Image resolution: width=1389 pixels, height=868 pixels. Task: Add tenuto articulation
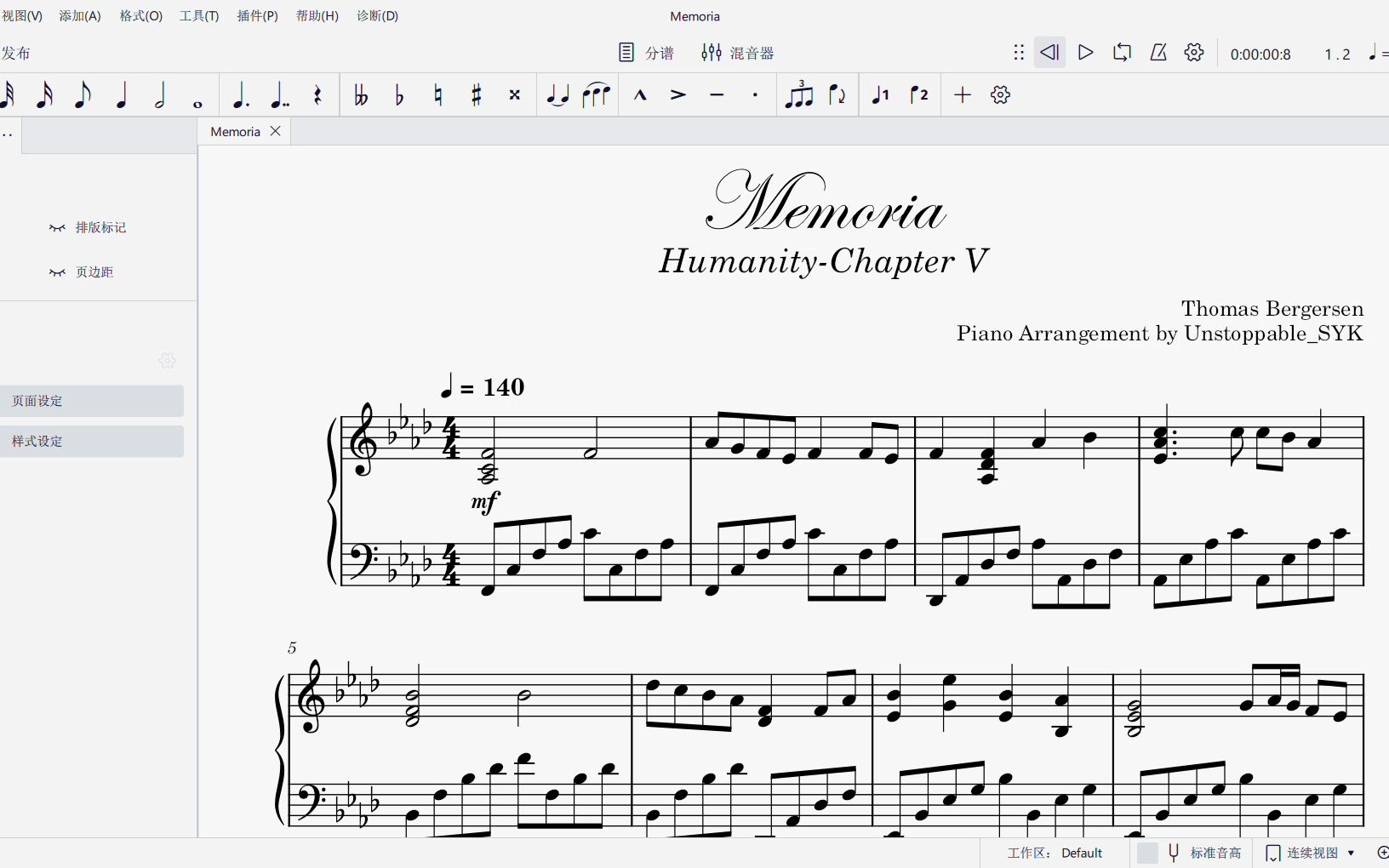click(717, 94)
